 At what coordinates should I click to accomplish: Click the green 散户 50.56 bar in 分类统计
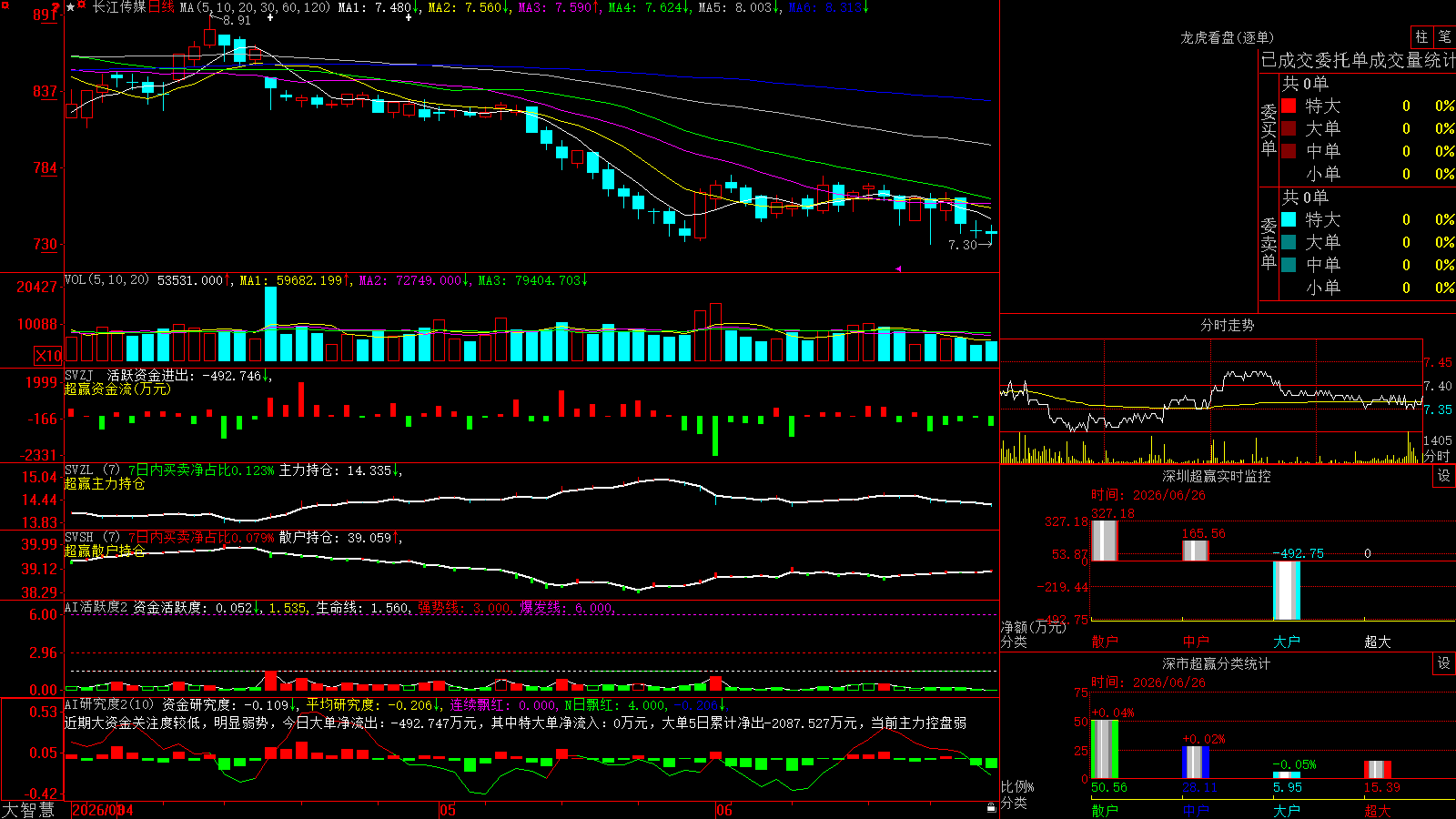1104,749
